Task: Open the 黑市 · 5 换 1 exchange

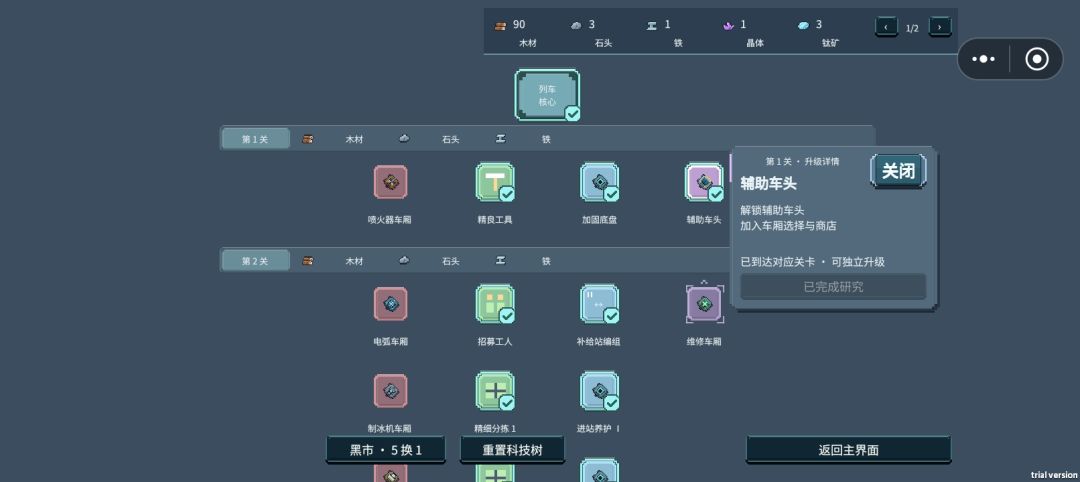Action: [386, 450]
